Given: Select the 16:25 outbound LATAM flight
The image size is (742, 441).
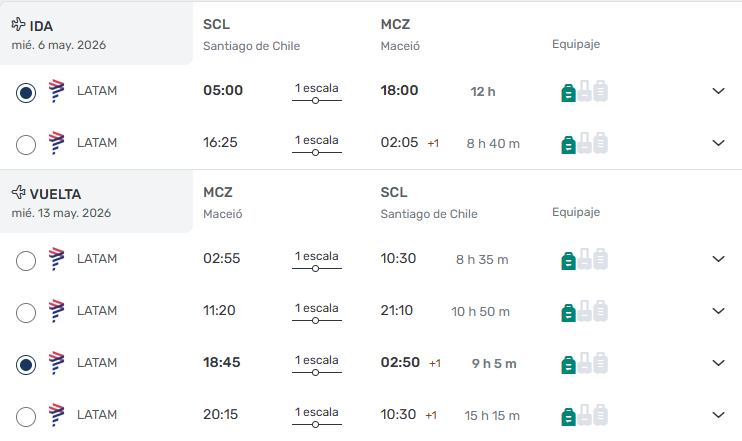Looking at the screenshot, I should tap(27, 145).
